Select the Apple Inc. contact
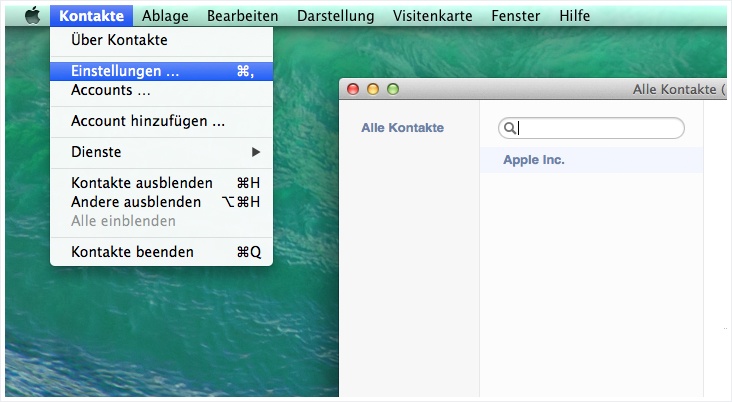 point(591,160)
